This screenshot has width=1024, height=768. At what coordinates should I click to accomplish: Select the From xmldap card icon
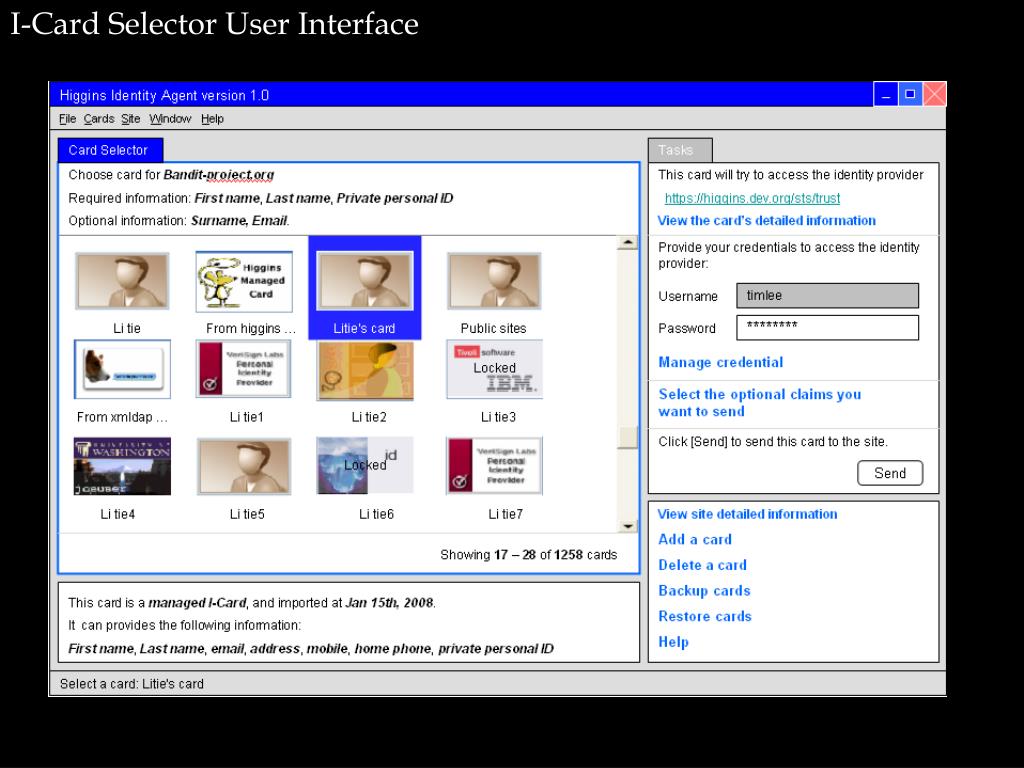(122, 369)
